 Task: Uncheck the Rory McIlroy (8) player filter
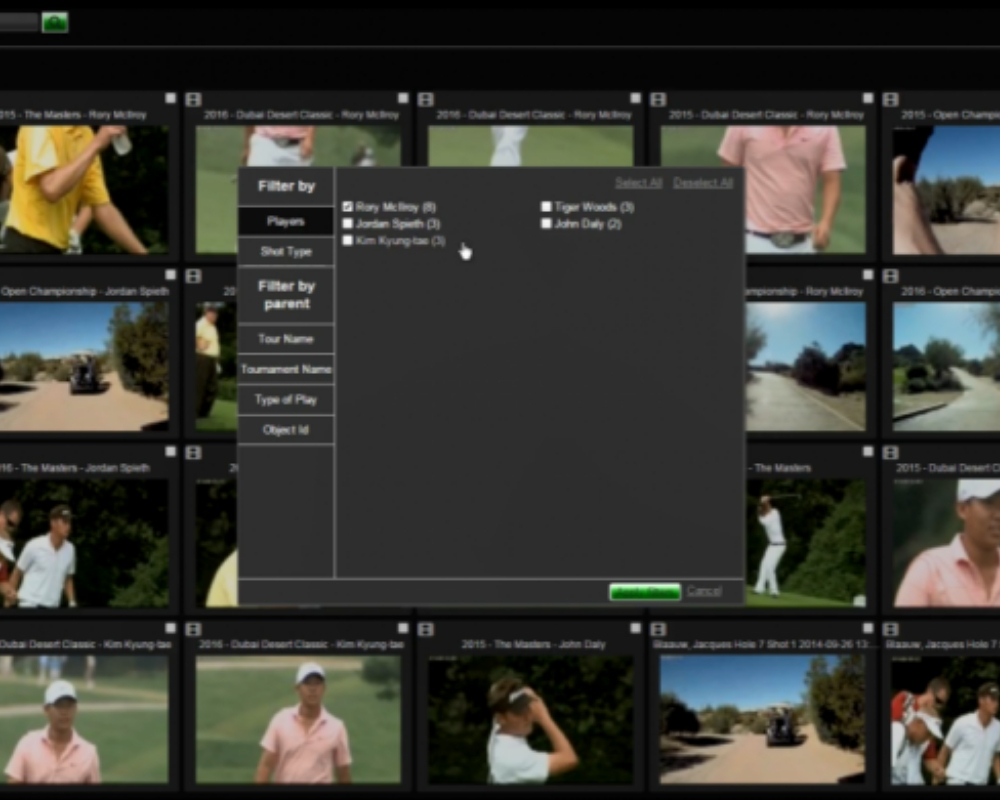348,207
